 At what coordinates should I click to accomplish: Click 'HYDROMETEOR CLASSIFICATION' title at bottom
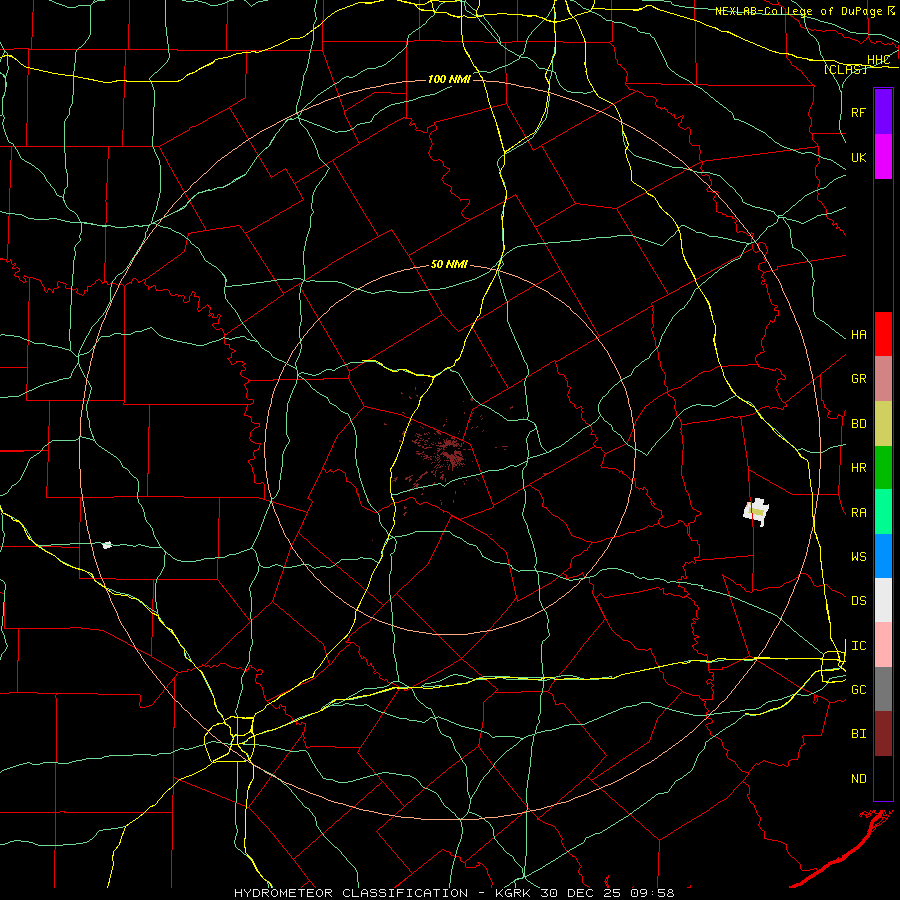351,893
